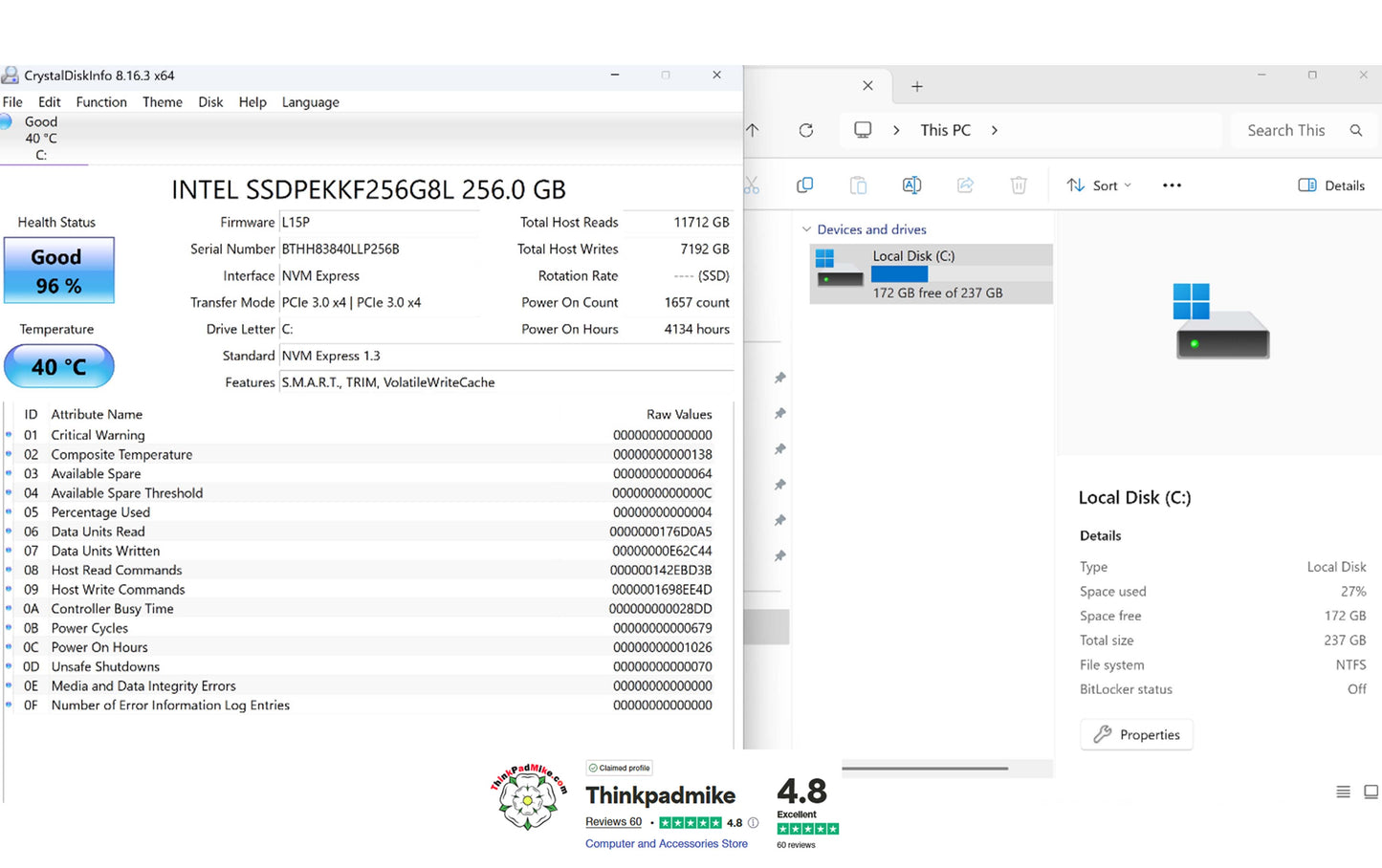1382x868 pixels.
Task: Click the Properties button
Action: [1136, 734]
